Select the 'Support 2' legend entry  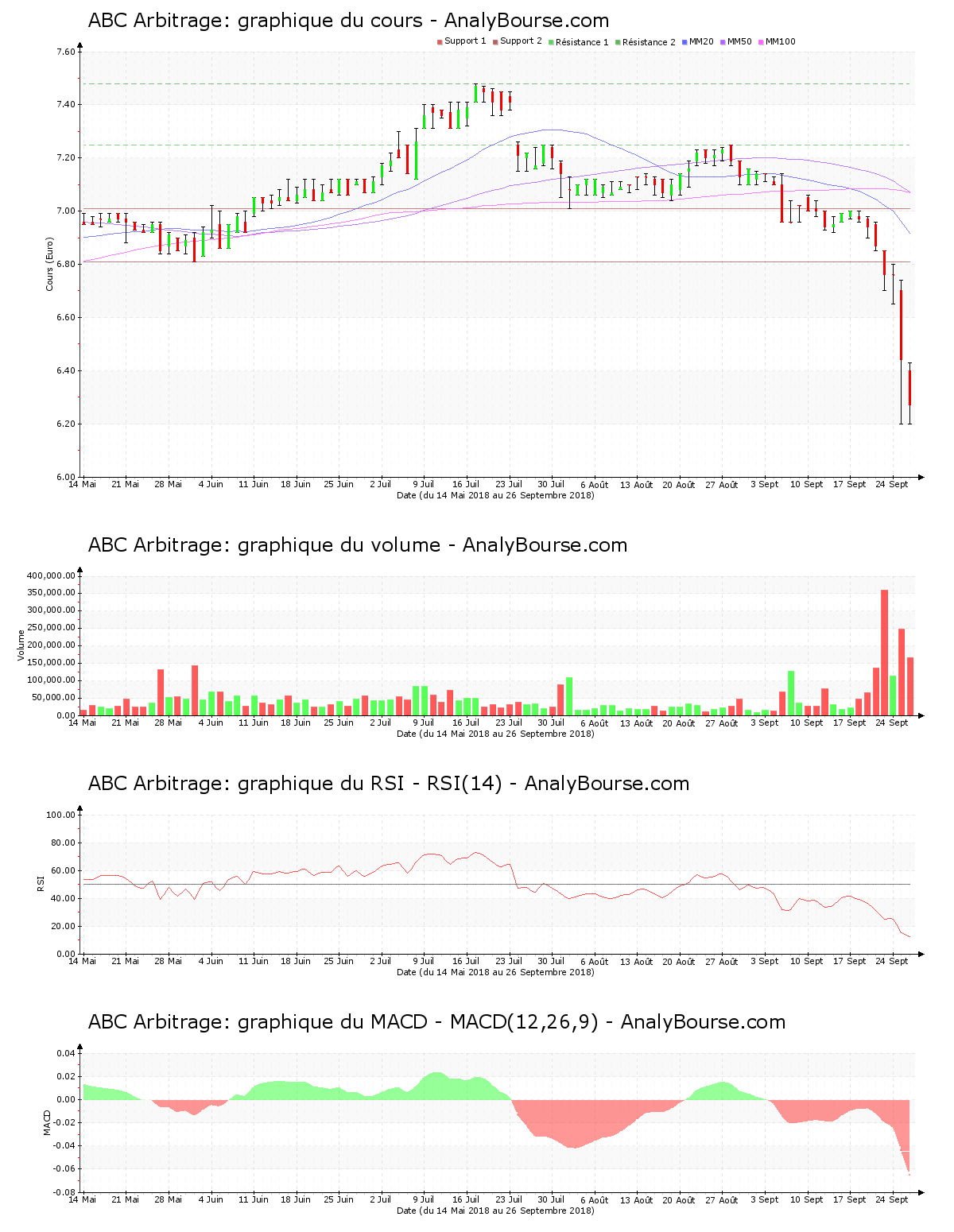pyautogui.click(x=517, y=41)
